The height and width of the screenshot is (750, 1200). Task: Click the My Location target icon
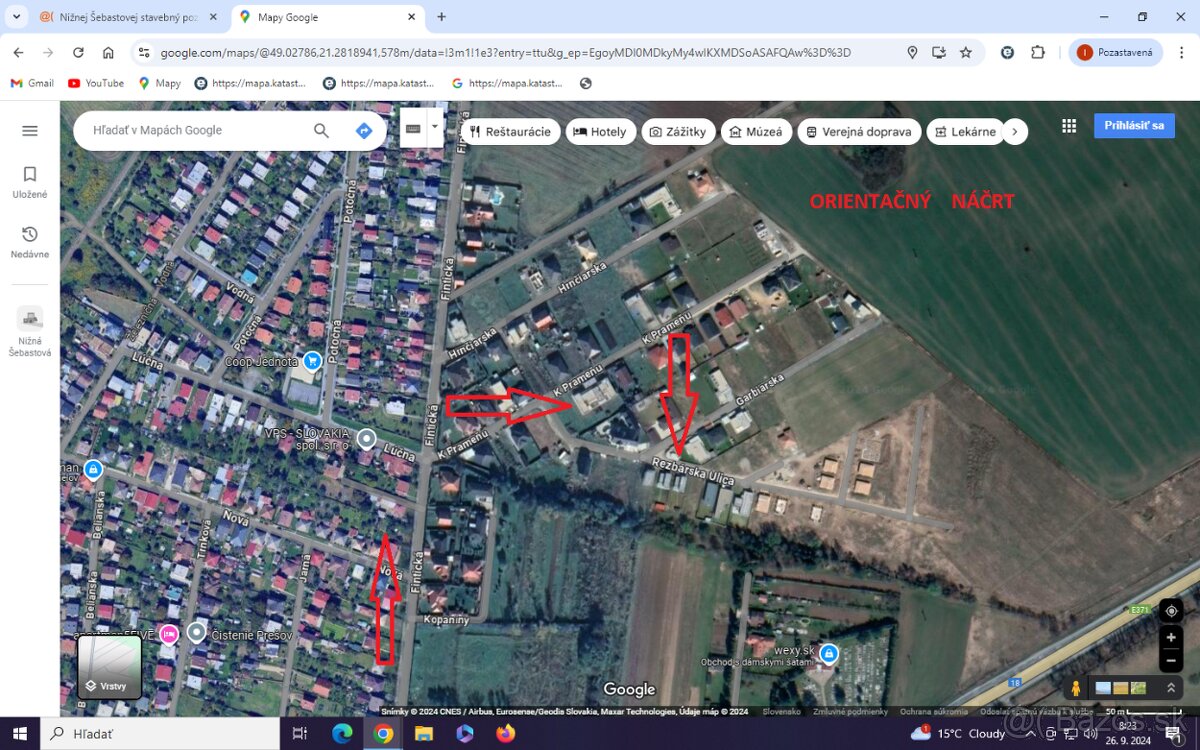tap(1170, 610)
